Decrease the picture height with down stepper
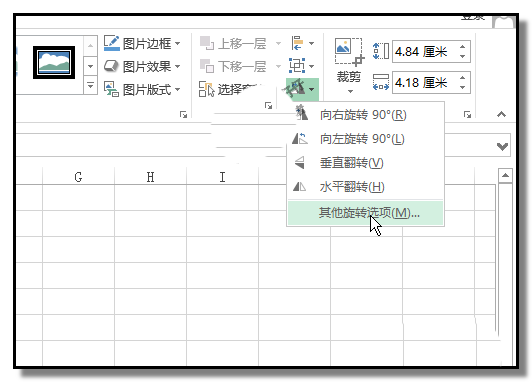This screenshot has height=382, width=532. pos(463,57)
